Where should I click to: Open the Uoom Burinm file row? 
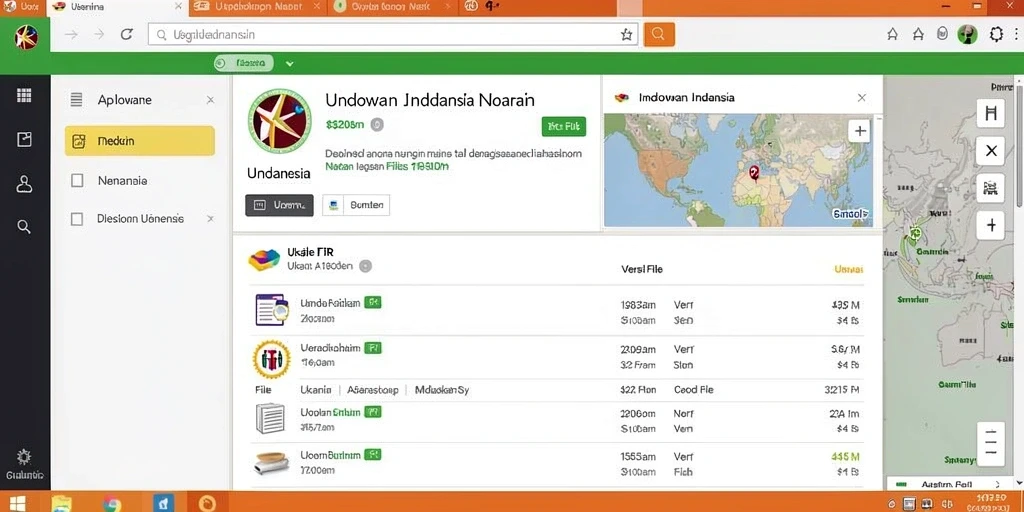point(556,464)
